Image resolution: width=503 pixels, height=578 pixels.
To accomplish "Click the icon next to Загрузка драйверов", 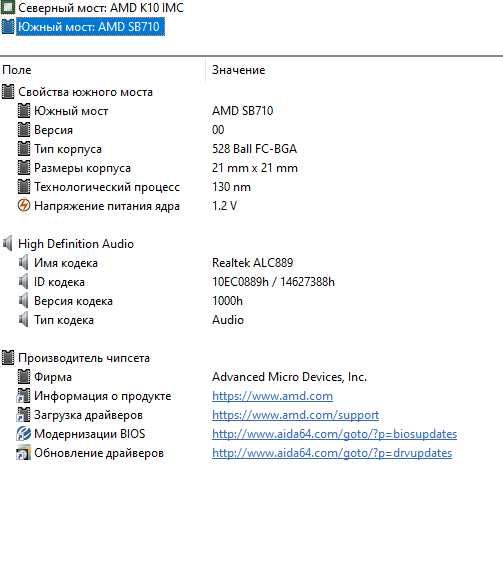I will pyautogui.click(x=24, y=415).
